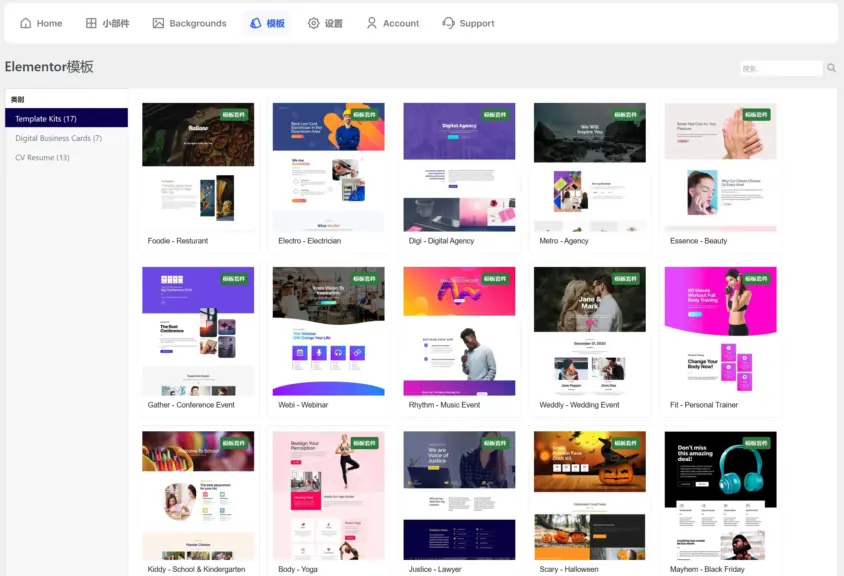The image size is (844, 576).
Task: Open the Account user icon
Action: 372,22
